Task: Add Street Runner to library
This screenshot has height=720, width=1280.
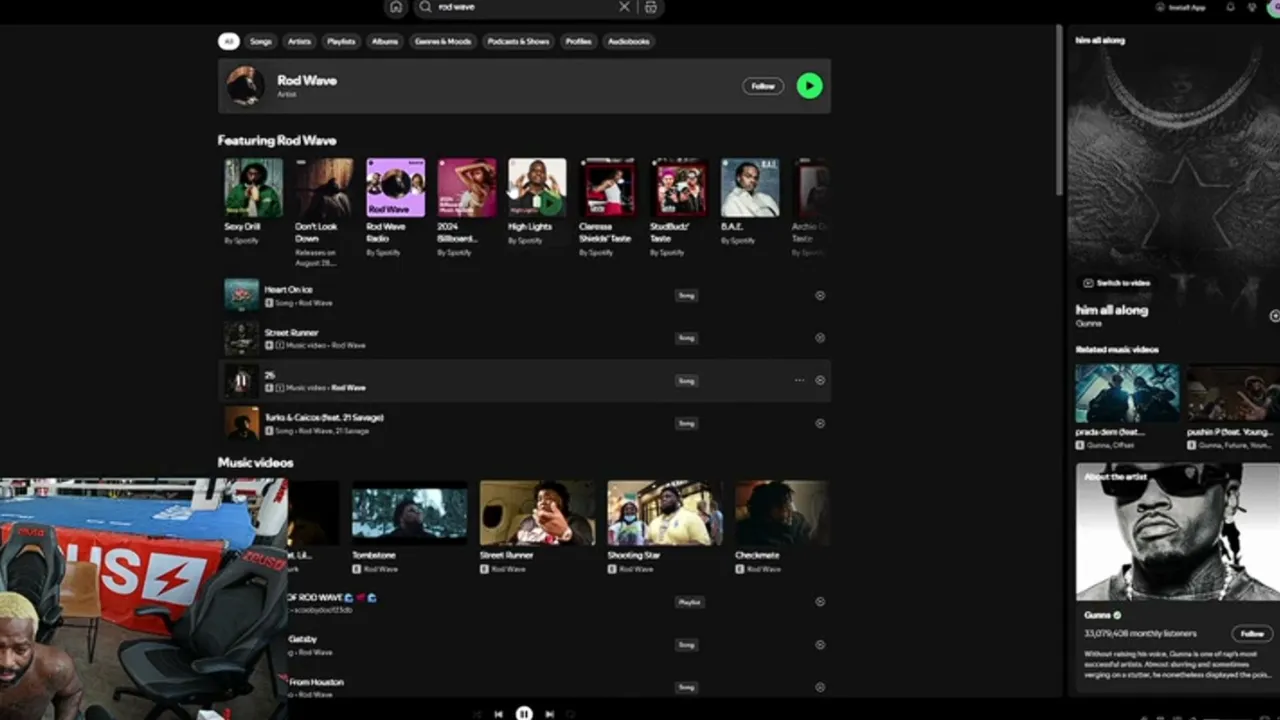Action: [x=820, y=338]
